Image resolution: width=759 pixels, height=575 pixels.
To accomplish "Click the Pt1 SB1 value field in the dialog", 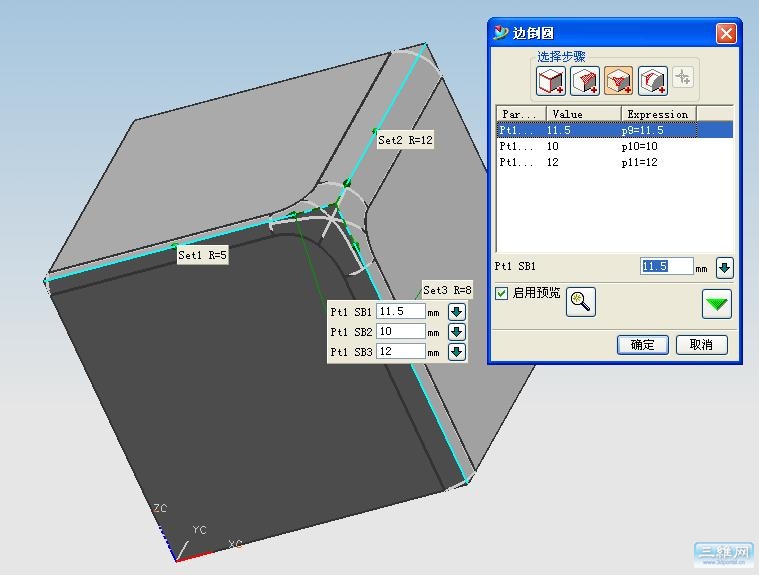I will [667, 266].
